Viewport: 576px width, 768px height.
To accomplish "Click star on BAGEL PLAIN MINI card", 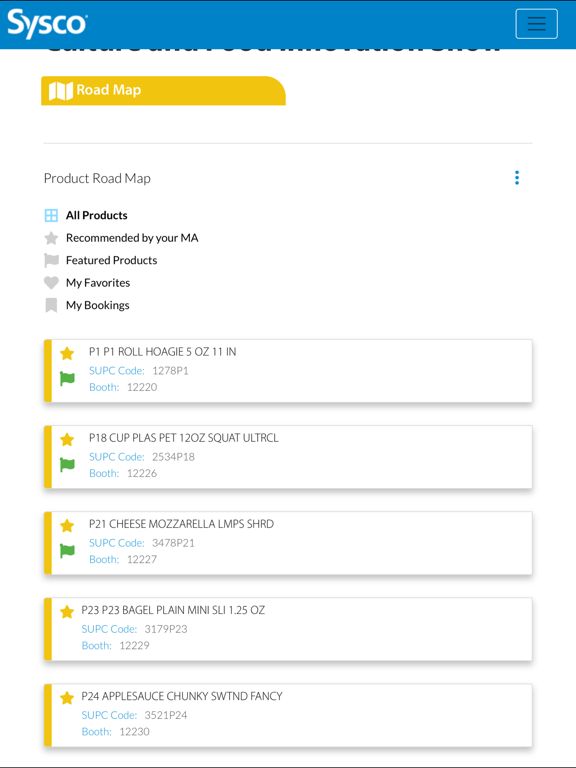I will [x=67, y=612].
